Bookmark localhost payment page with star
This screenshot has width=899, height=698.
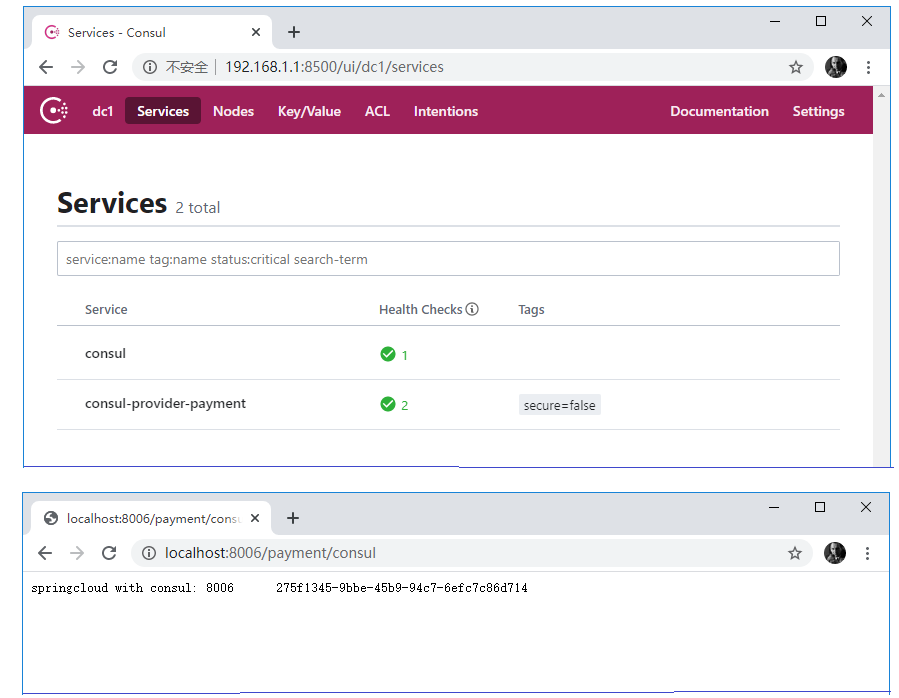[x=794, y=553]
